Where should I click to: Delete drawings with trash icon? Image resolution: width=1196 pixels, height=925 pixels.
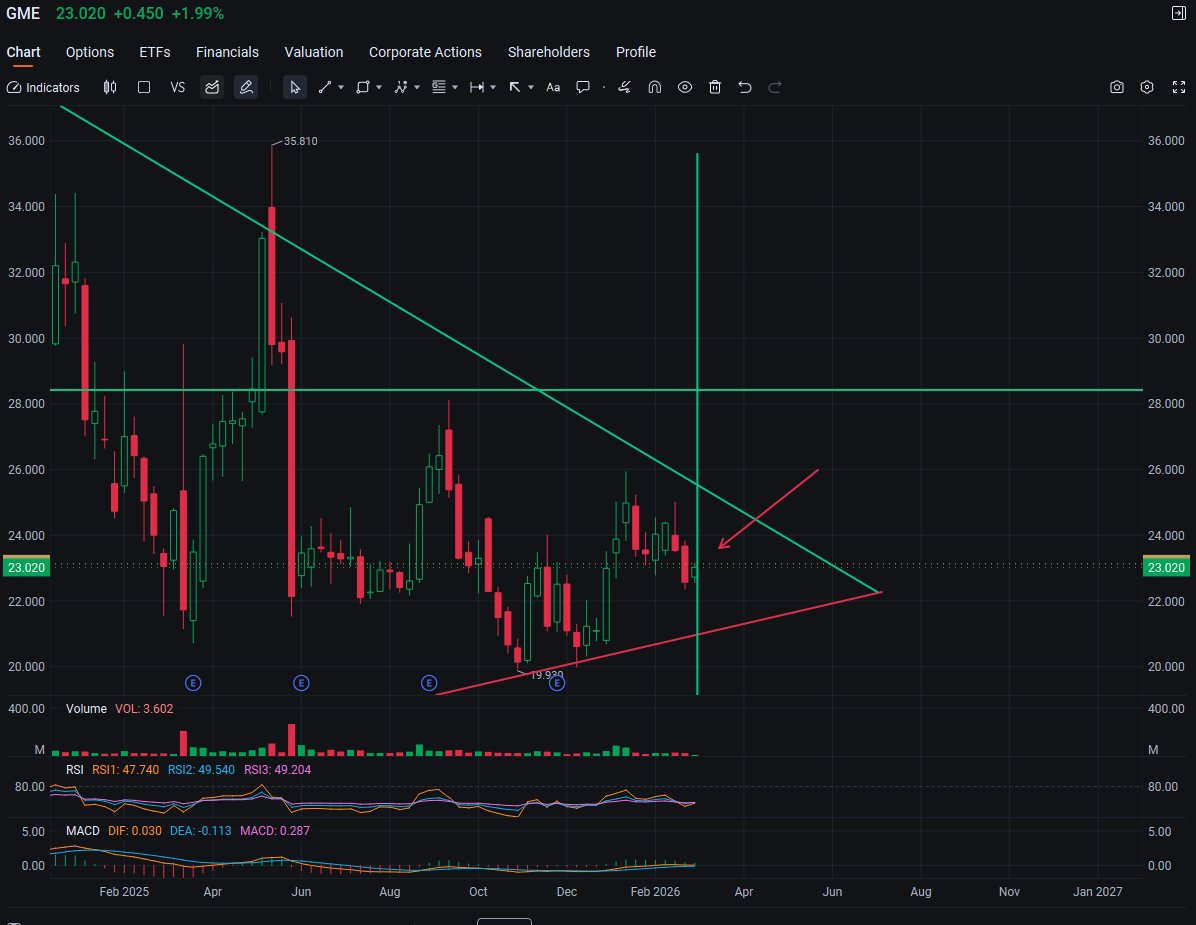pyautogui.click(x=715, y=88)
